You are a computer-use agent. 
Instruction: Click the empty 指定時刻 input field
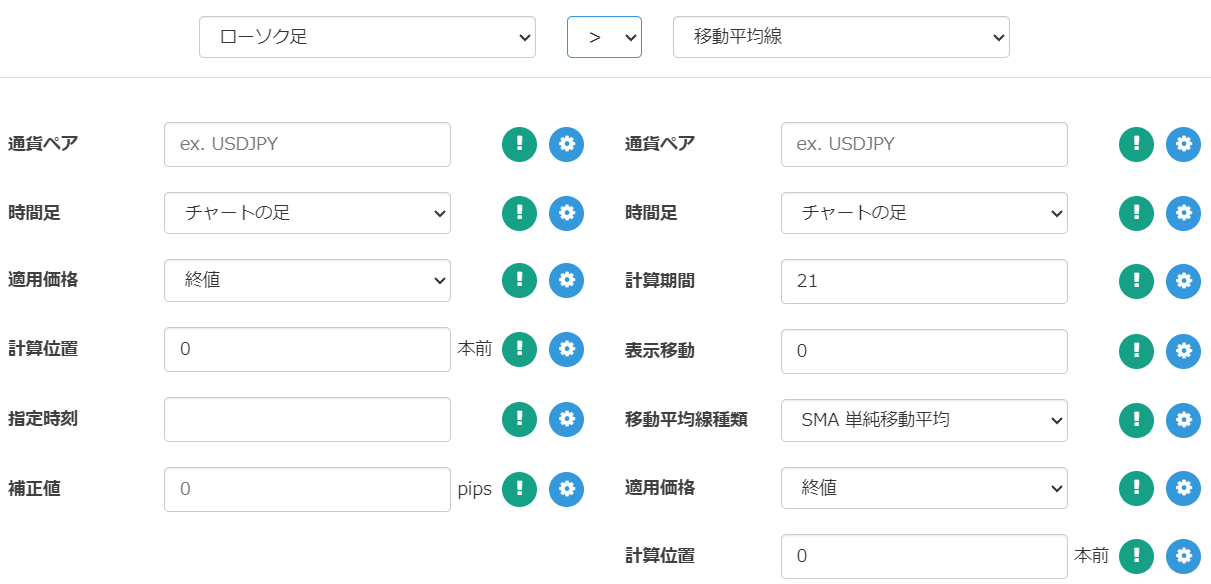click(x=307, y=419)
